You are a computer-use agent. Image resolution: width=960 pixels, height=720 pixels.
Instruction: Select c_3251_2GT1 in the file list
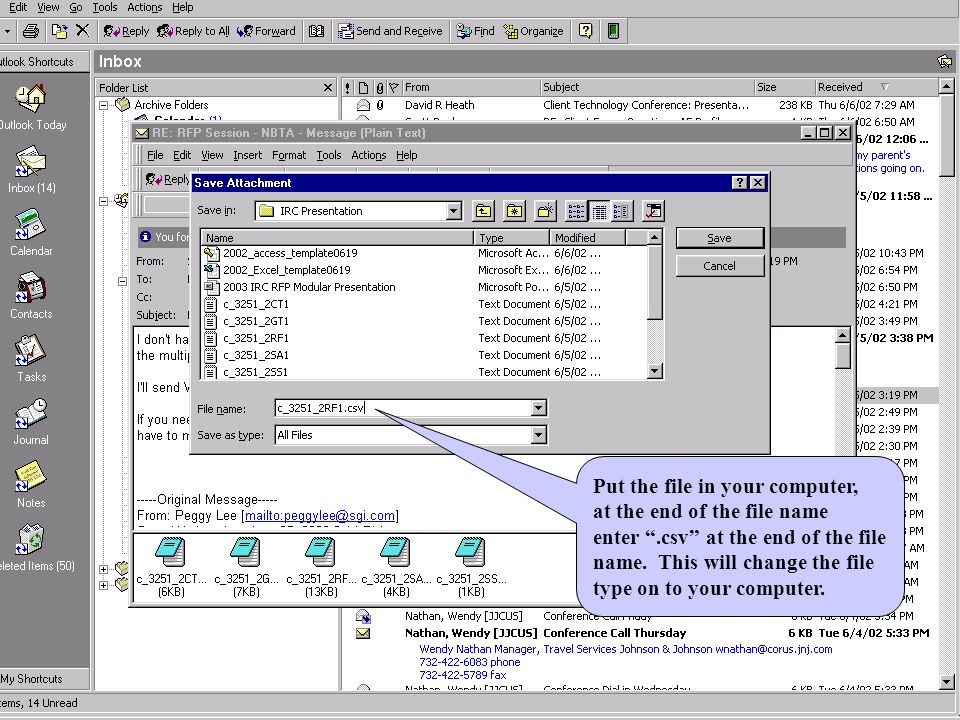(255, 321)
